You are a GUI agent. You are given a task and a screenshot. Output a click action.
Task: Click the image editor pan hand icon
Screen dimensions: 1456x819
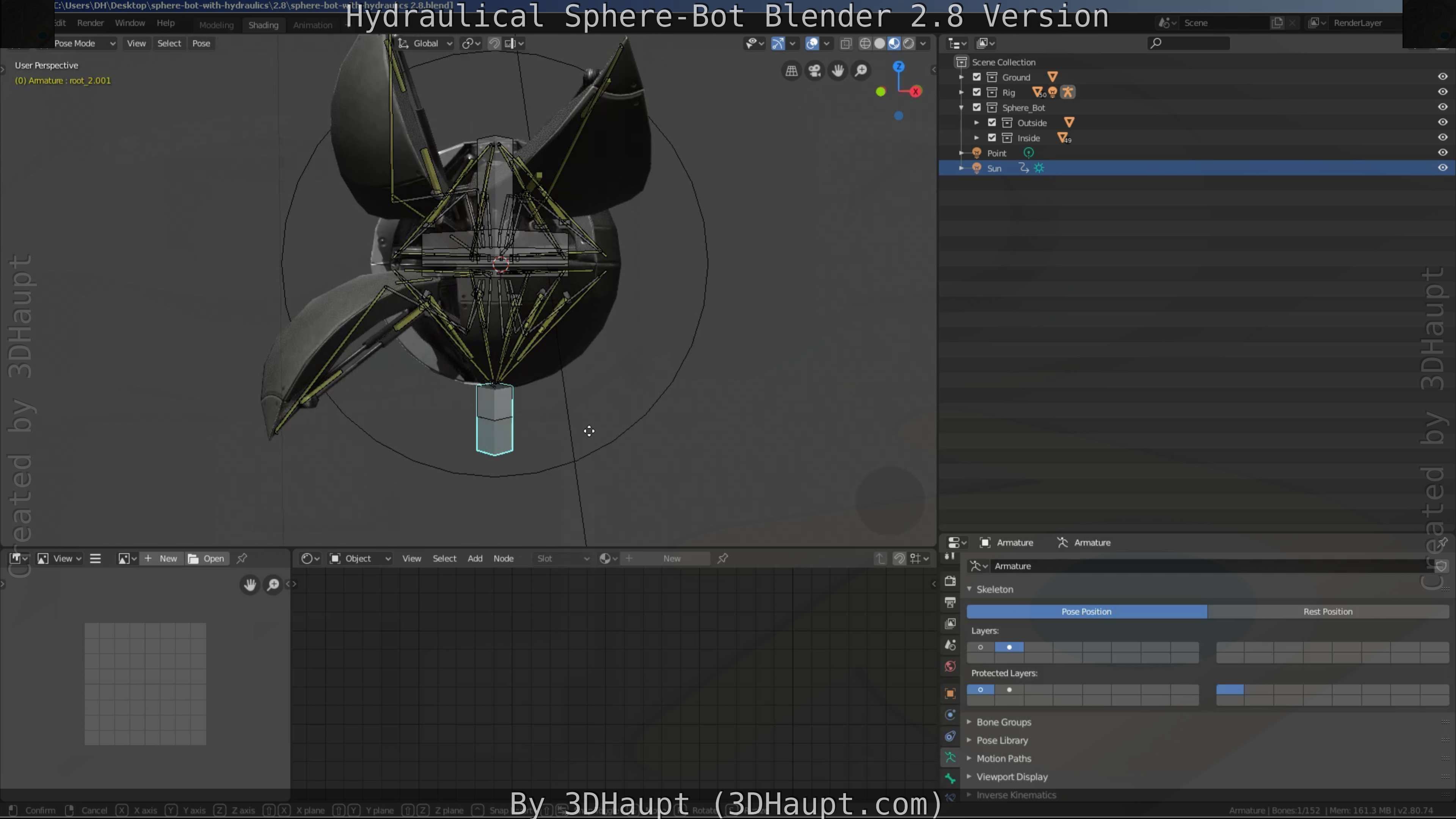pos(250,584)
